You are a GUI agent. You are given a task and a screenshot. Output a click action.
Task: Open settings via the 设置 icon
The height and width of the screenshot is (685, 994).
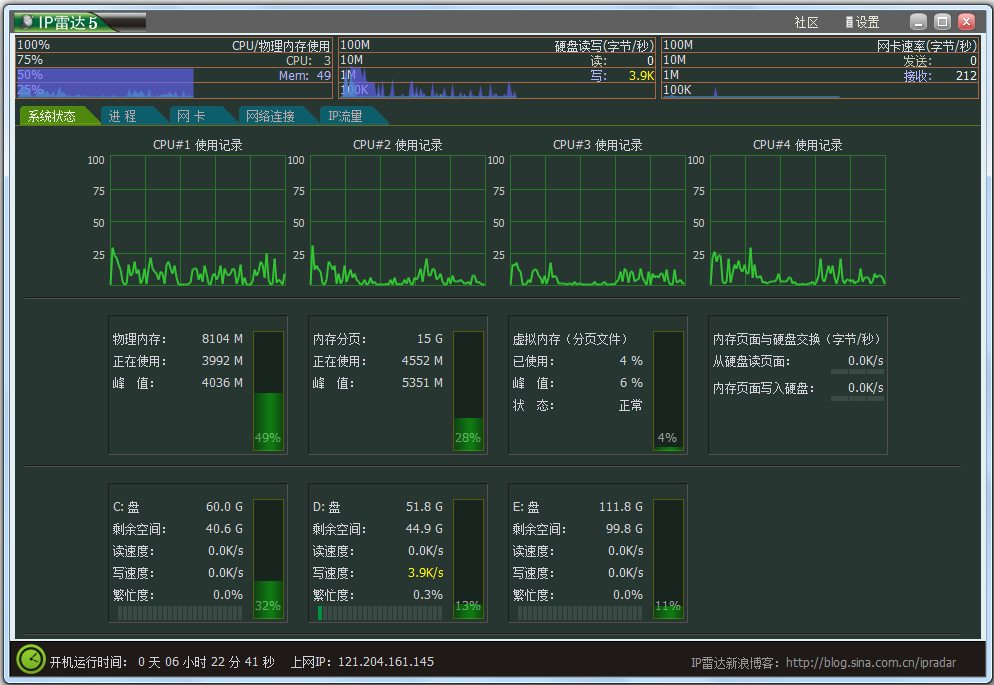point(862,21)
